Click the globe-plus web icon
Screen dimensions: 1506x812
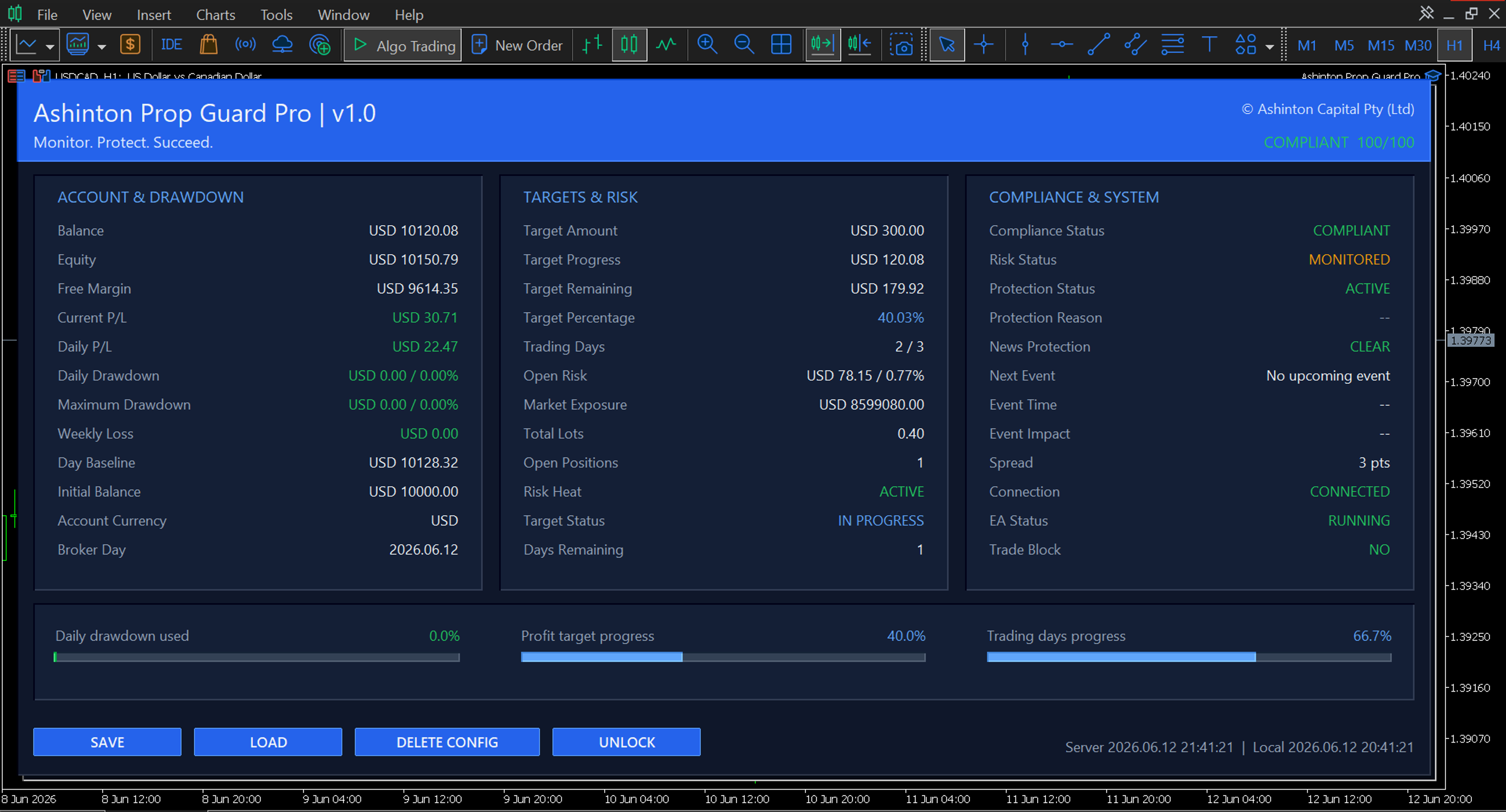[320, 45]
